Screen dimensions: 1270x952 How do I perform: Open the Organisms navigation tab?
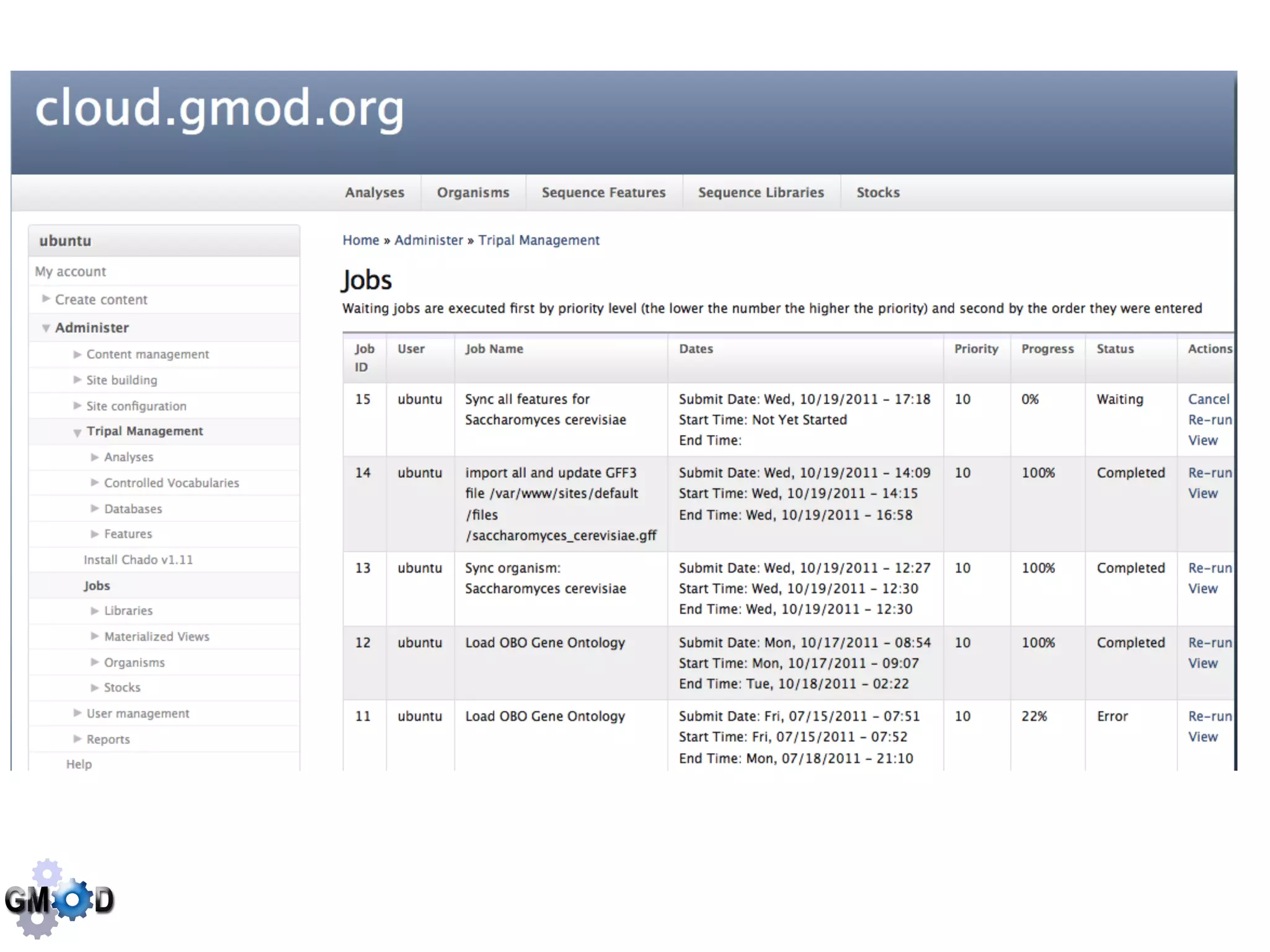click(473, 193)
